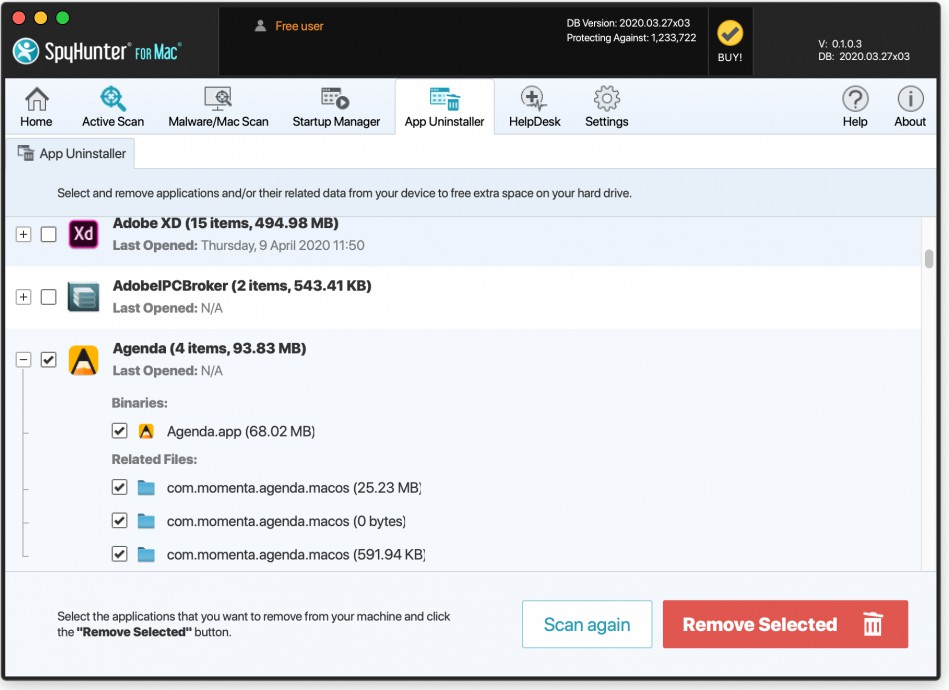This screenshot has width=949, height=690.
Task: Expand the Adobe XD item list
Action: [24, 235]
